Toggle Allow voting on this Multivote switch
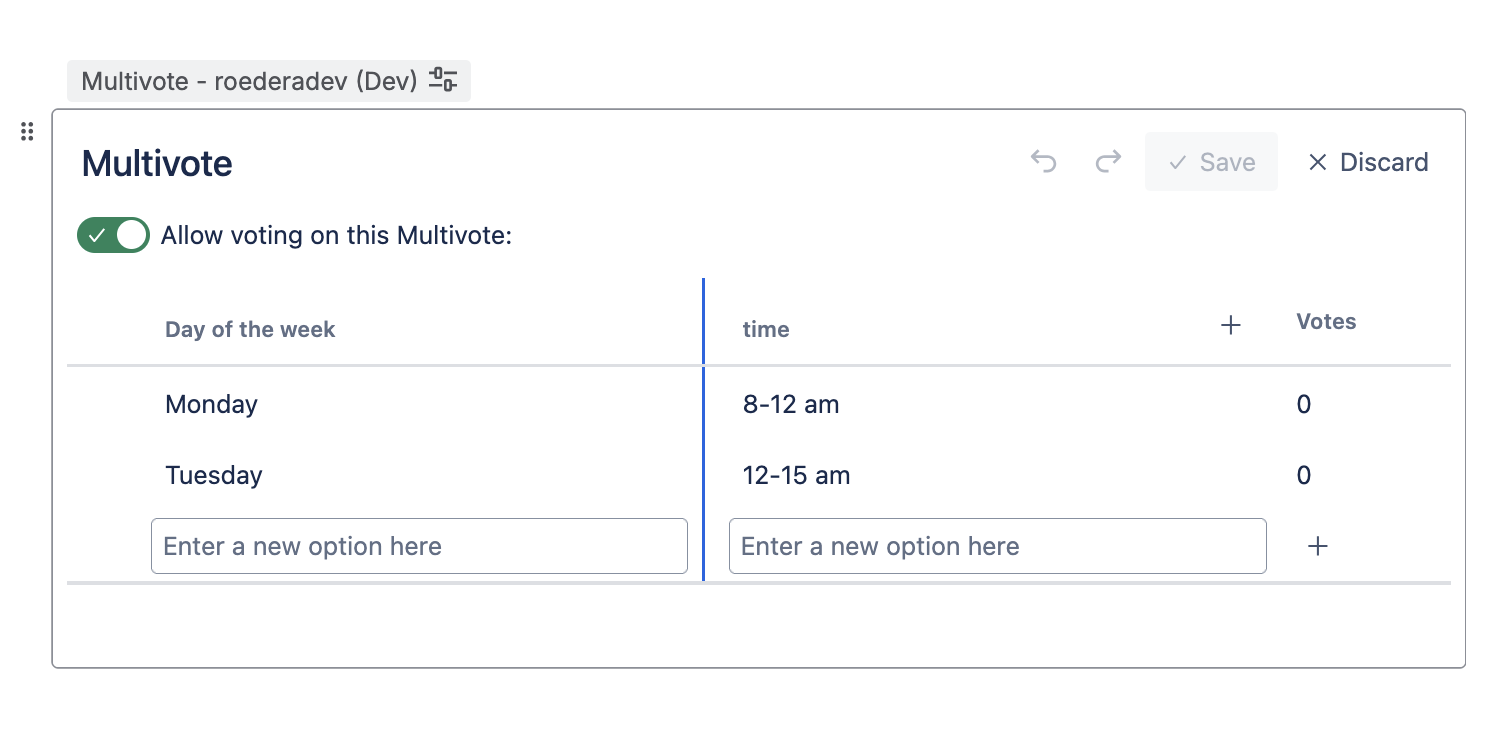 [x=113, y=236]
